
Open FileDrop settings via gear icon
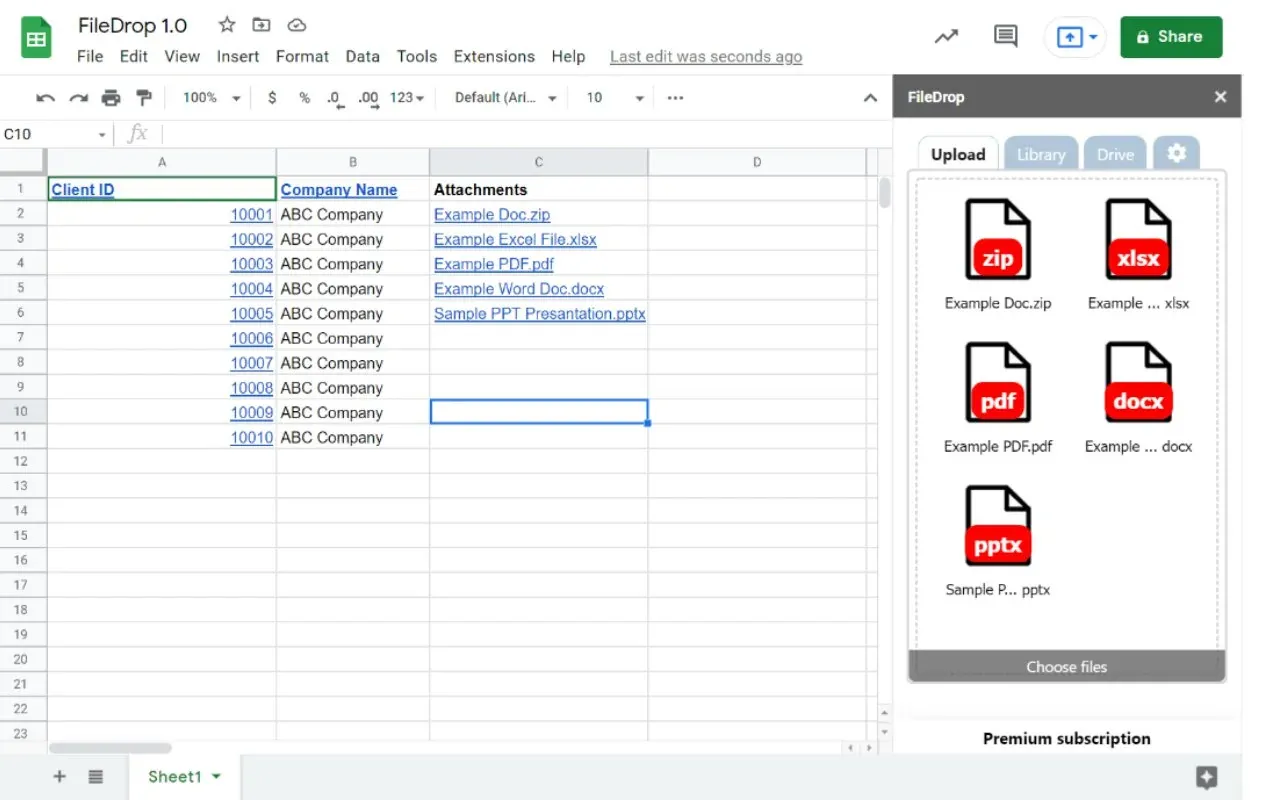(1176, 152)
